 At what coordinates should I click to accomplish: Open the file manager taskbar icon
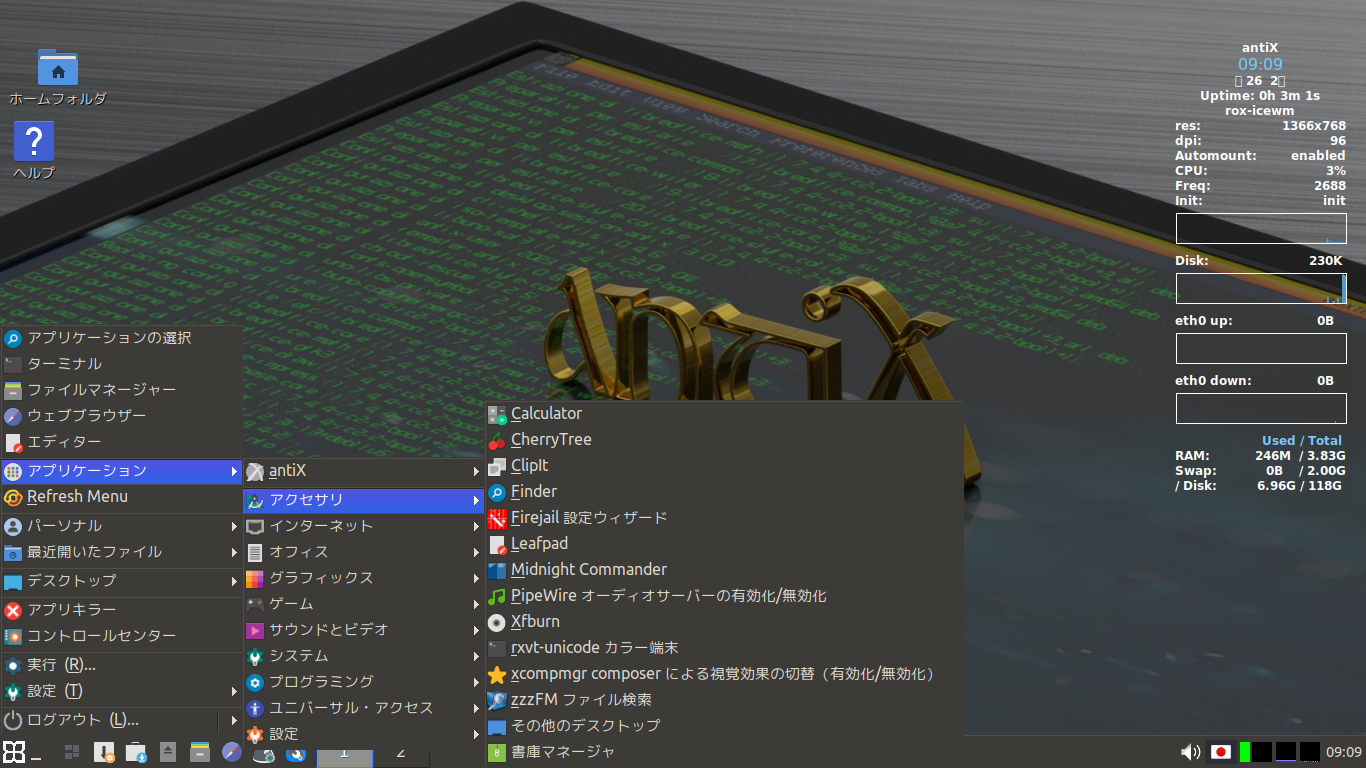pos(200,752)
